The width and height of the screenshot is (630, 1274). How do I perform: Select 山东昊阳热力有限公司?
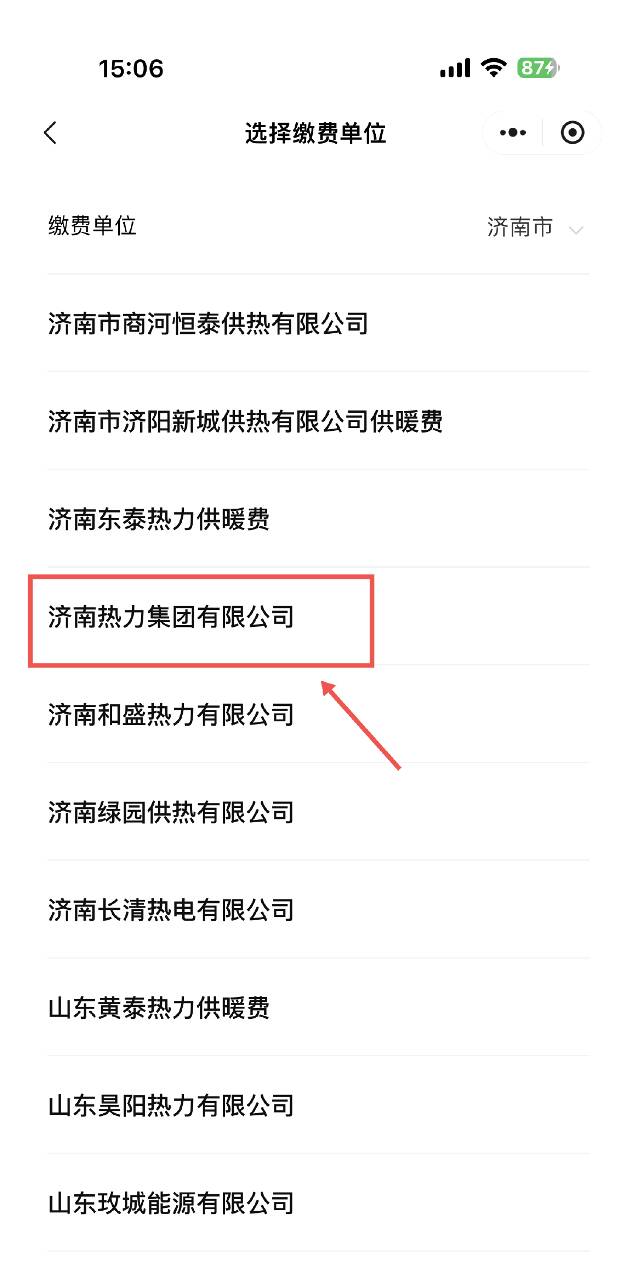319,1105
